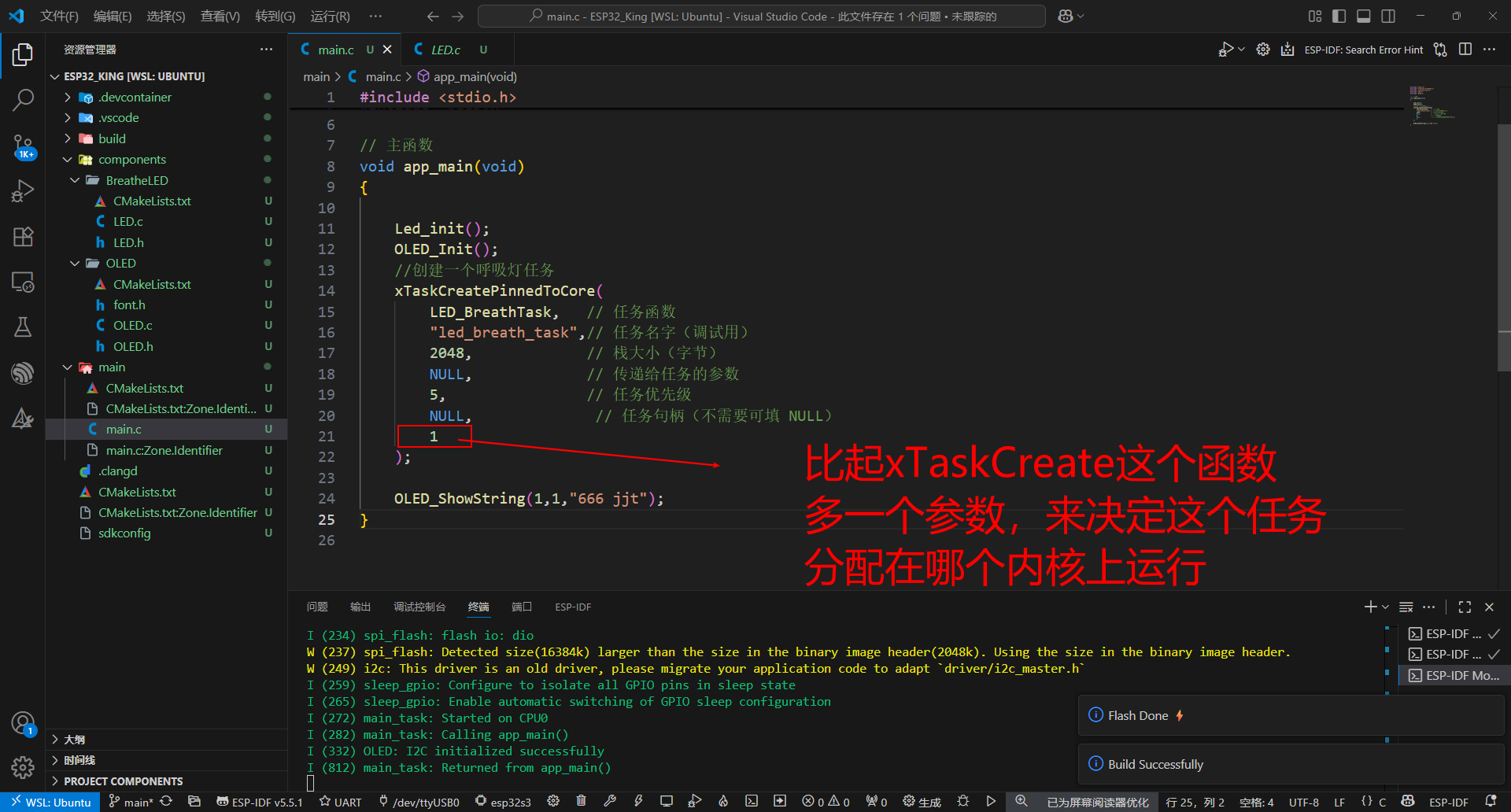Click the editor vertical scrollbar
1511x812 pixels.
tap(1504, 248)
